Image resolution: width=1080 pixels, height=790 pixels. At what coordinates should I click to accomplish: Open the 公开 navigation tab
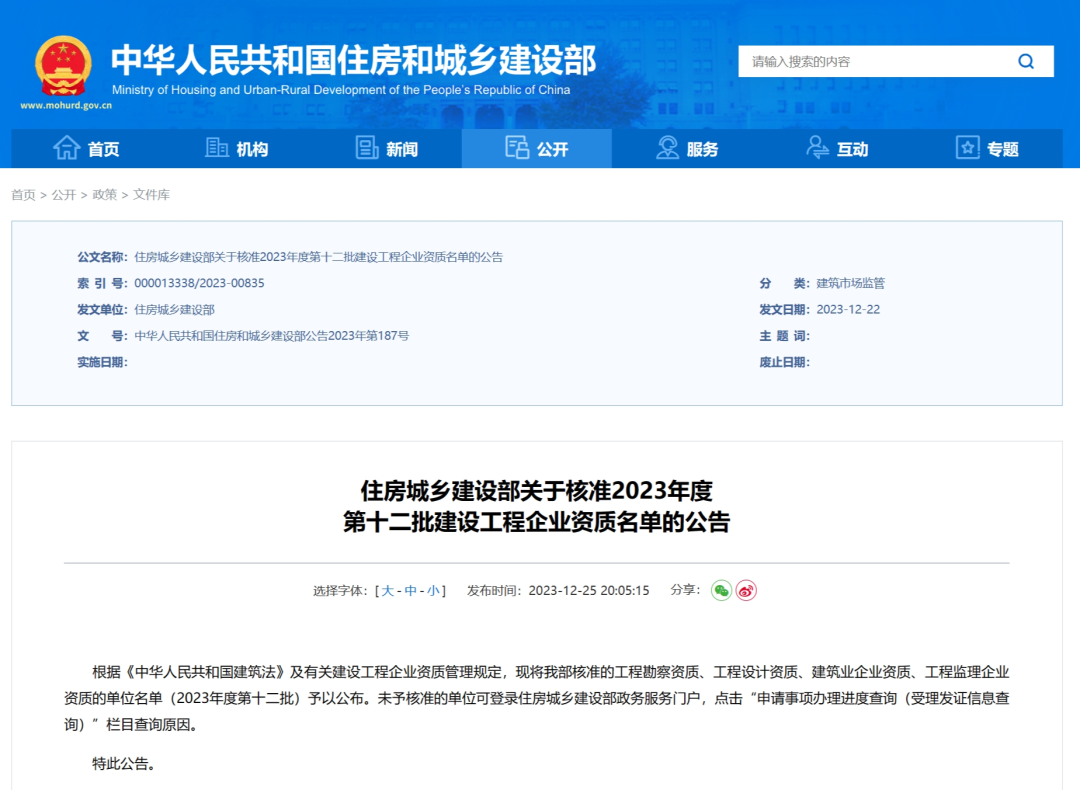(537, 148)
